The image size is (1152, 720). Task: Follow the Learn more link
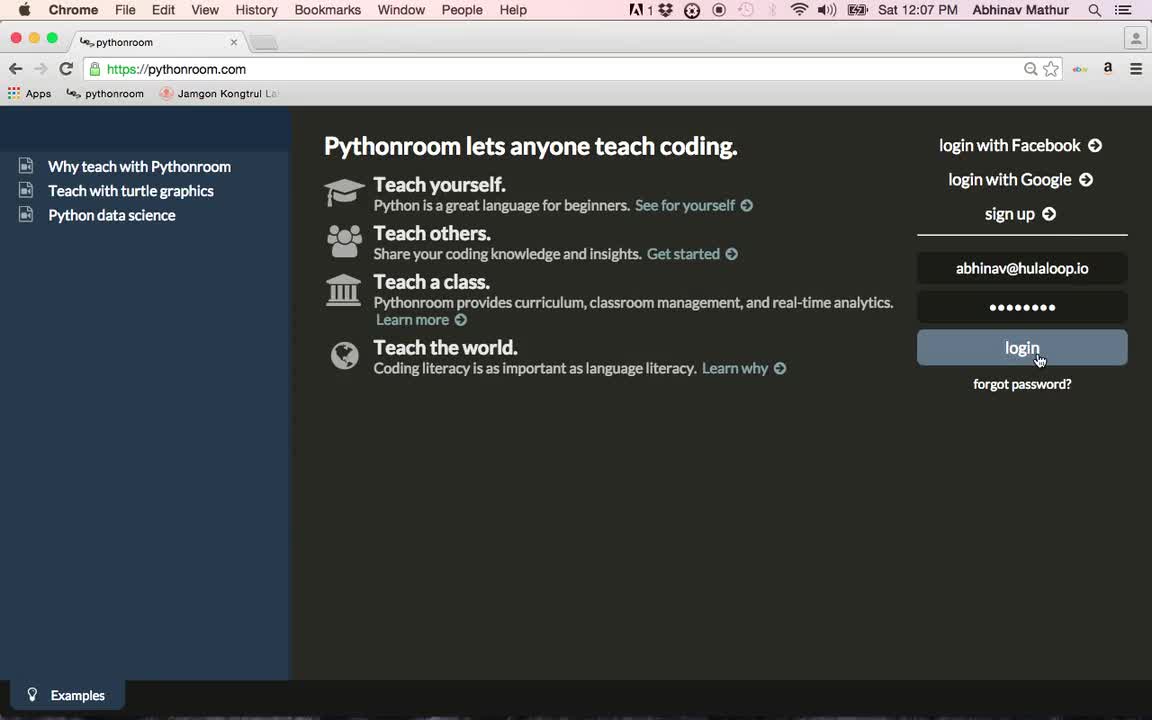[x=421, y=320]
